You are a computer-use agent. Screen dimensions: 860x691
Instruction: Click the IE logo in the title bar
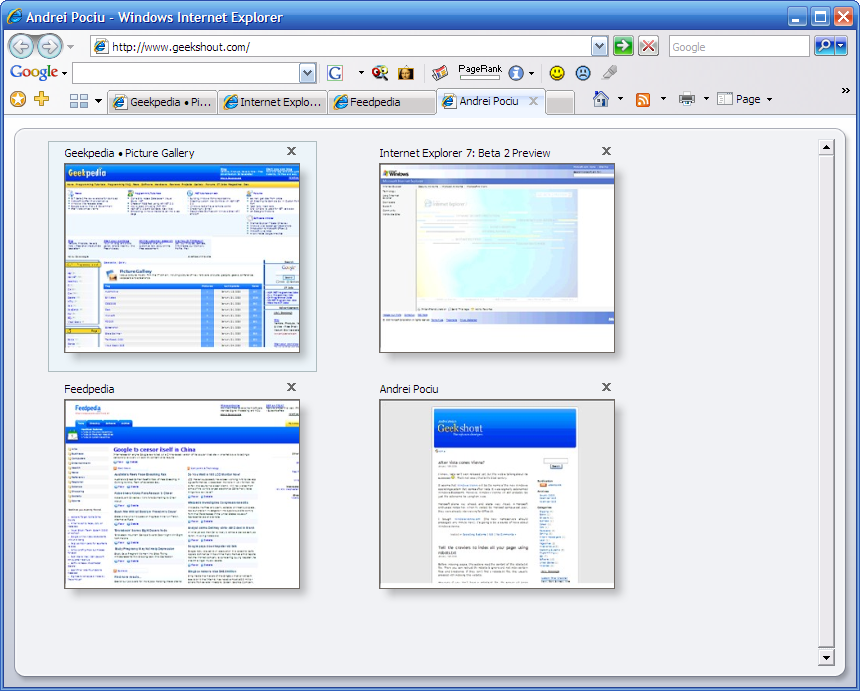click(x=14, y=16)
